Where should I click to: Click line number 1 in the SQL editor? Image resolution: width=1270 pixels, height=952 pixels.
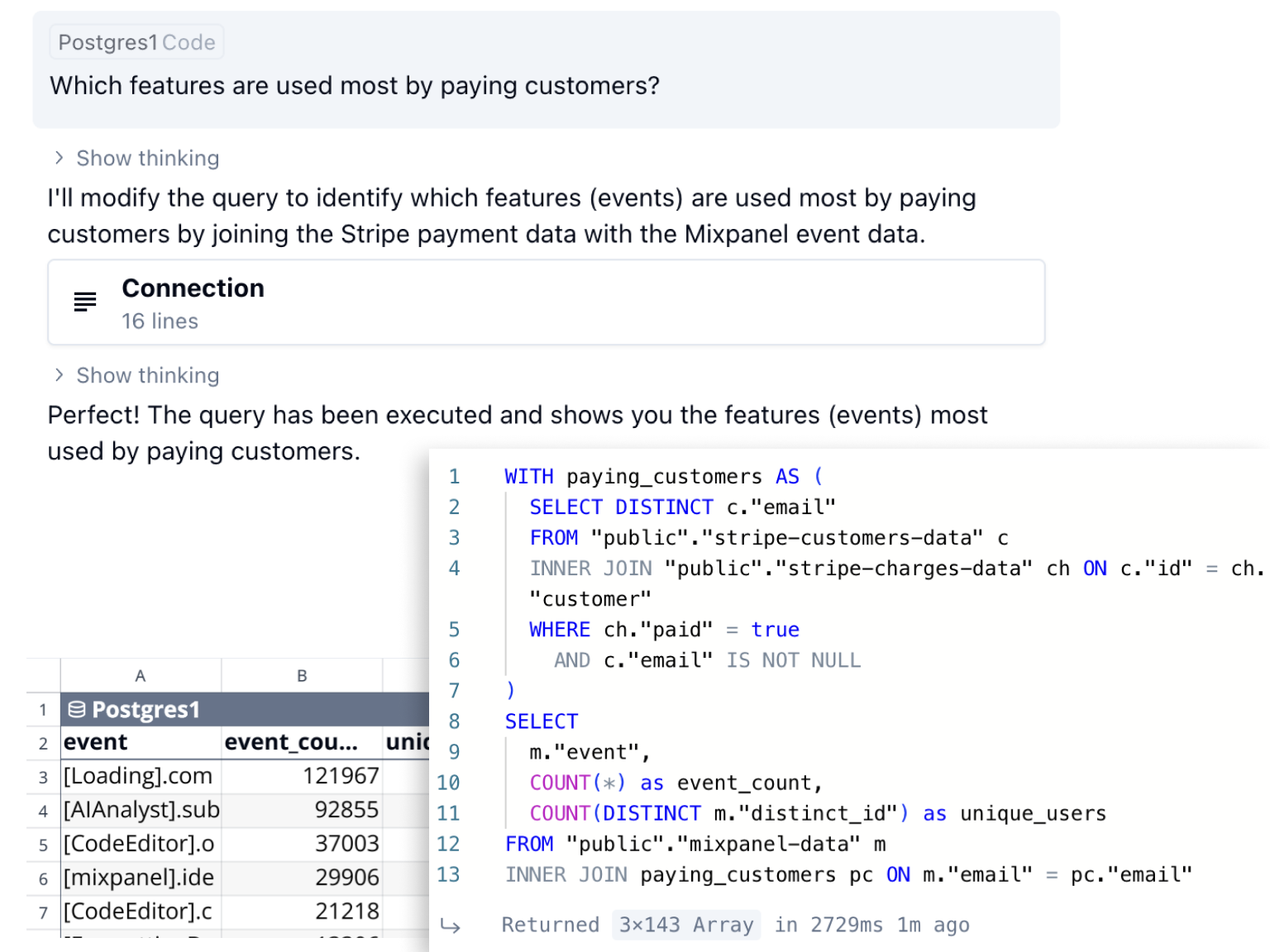(x=456, y=476)
